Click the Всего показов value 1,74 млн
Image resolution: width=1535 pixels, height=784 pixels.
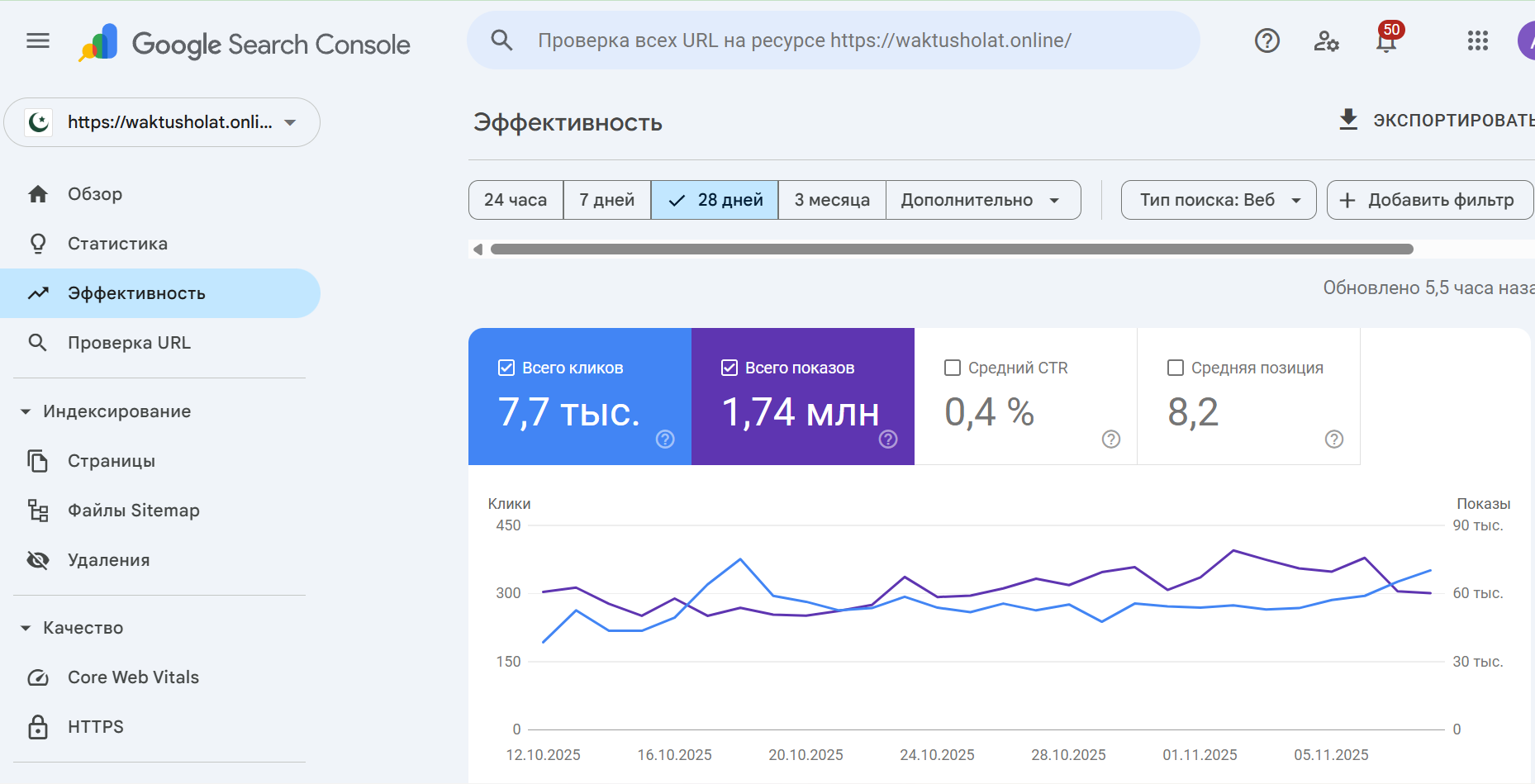point(801,412)
